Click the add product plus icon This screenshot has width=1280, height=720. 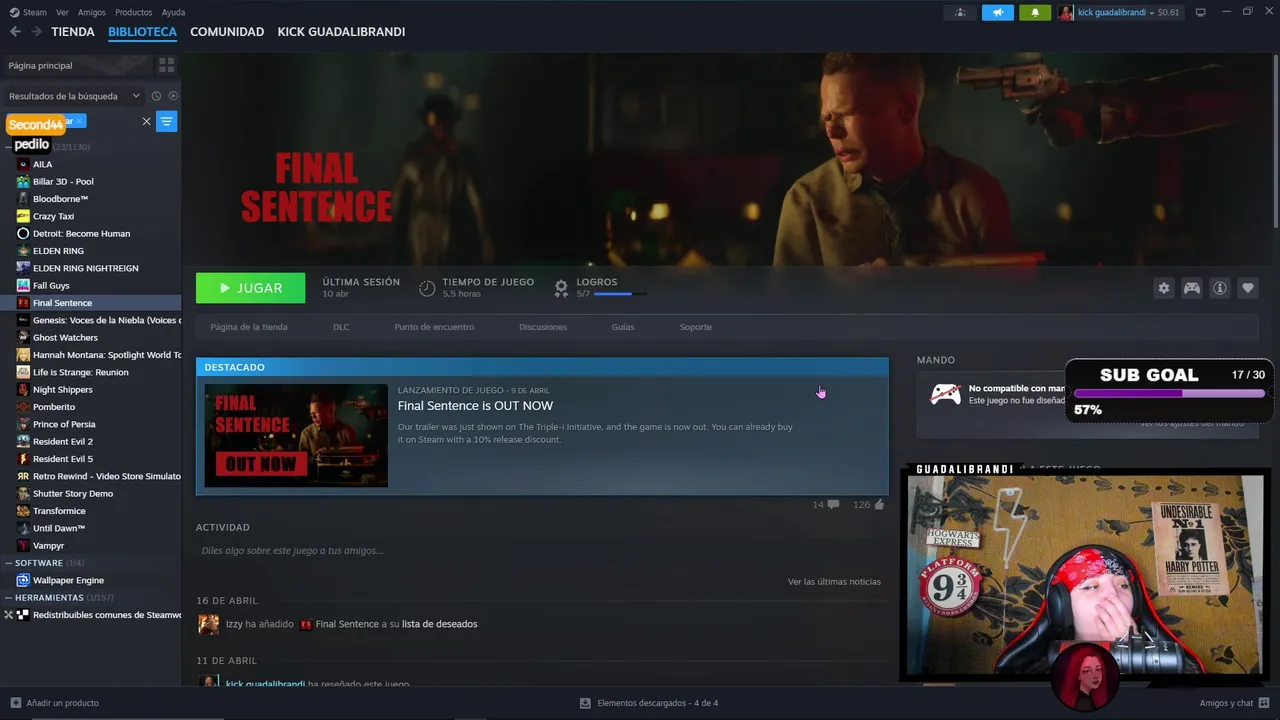15,703
